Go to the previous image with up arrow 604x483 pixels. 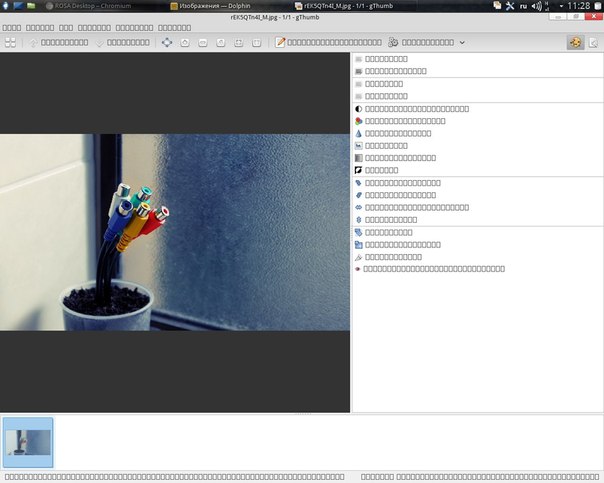59,42
